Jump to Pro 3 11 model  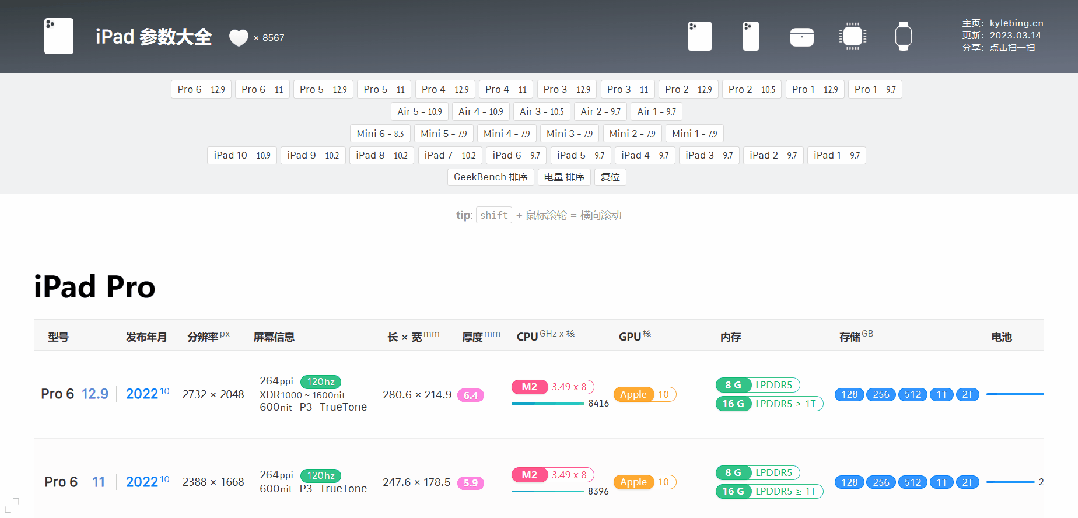(x=627, y=89)
